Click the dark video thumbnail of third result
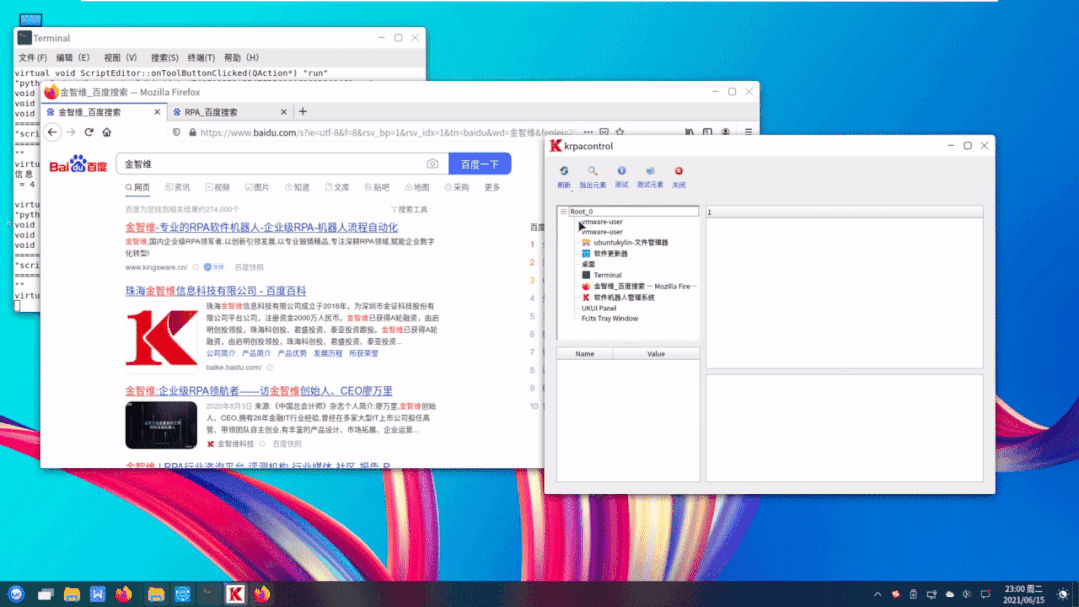1079x607 pixels. [161, 425]
